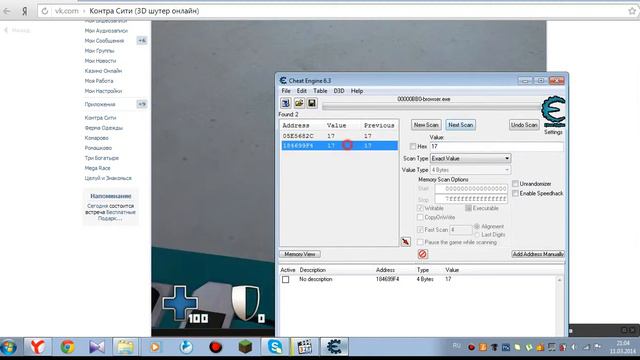Click the Undo Scan button

(x=524, y=125)
